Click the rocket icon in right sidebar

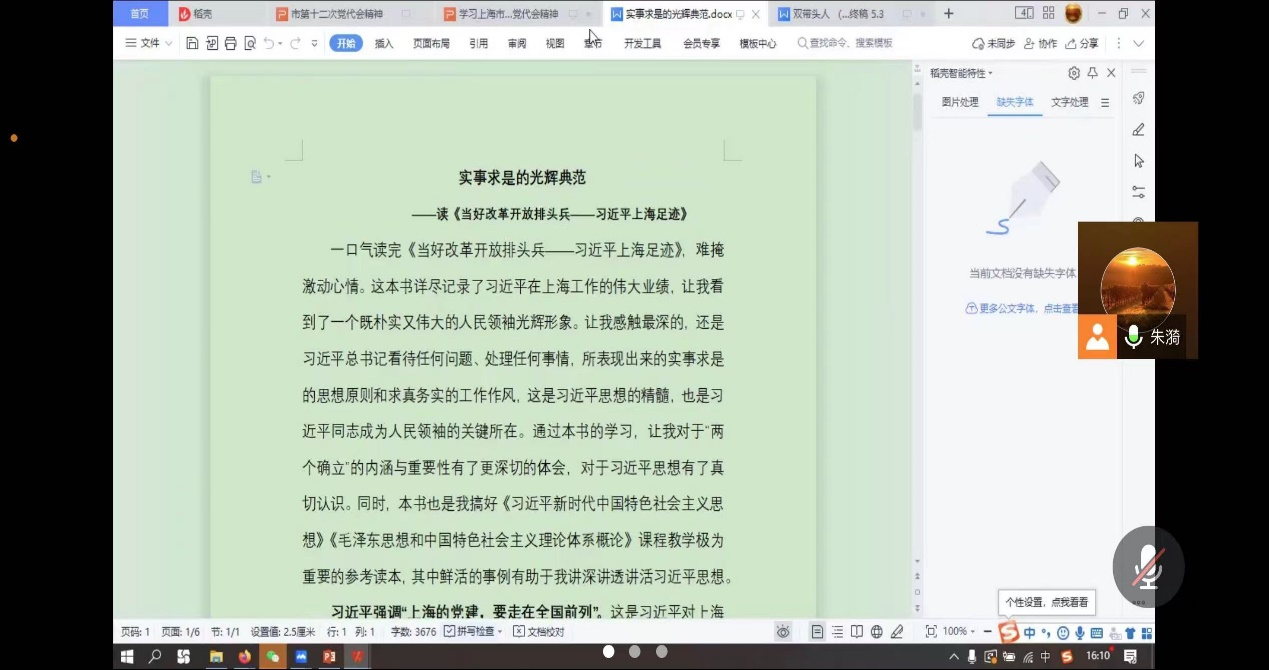pos(1138,98)
